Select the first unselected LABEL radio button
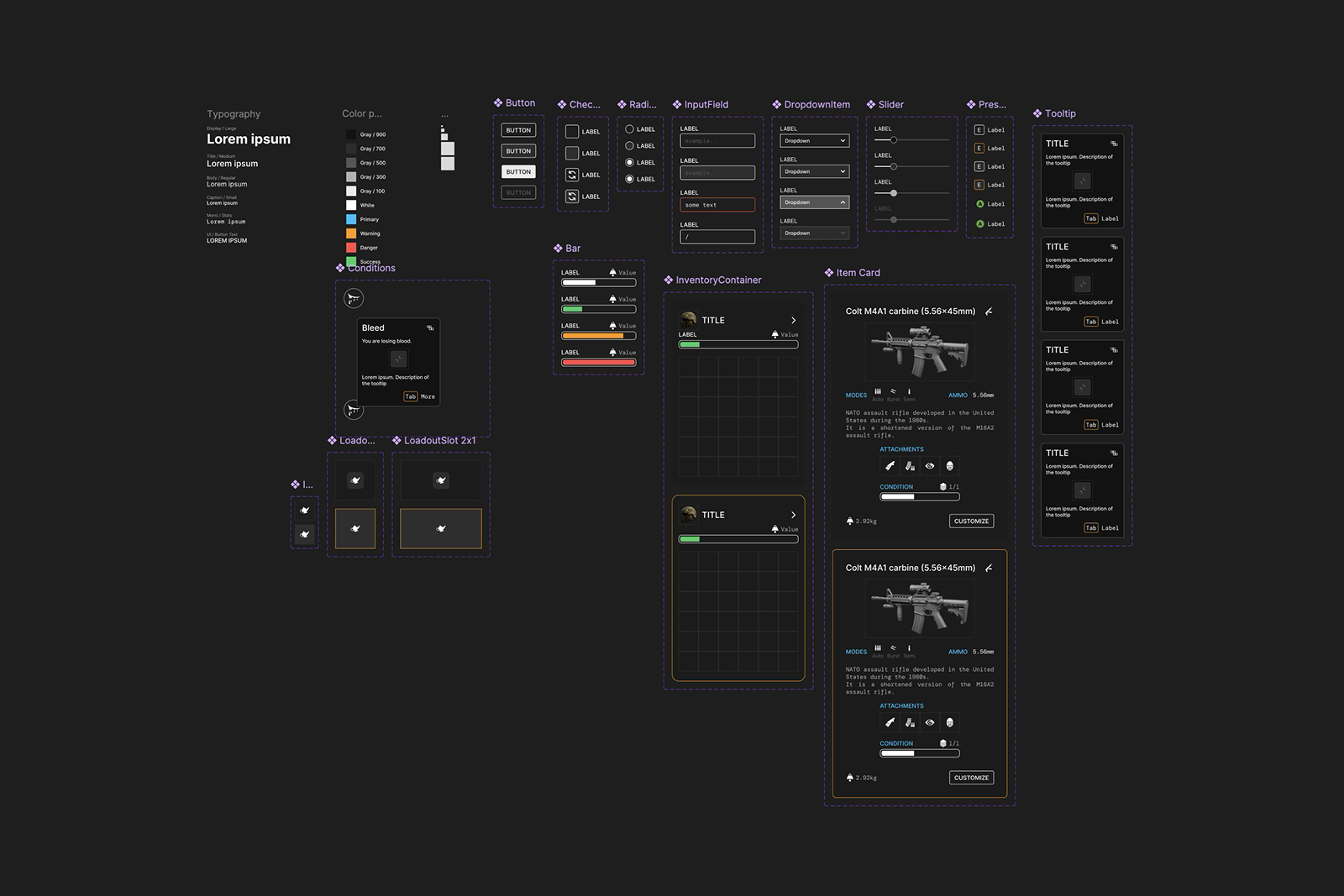1344x896 pixels. tap(629, 129)
